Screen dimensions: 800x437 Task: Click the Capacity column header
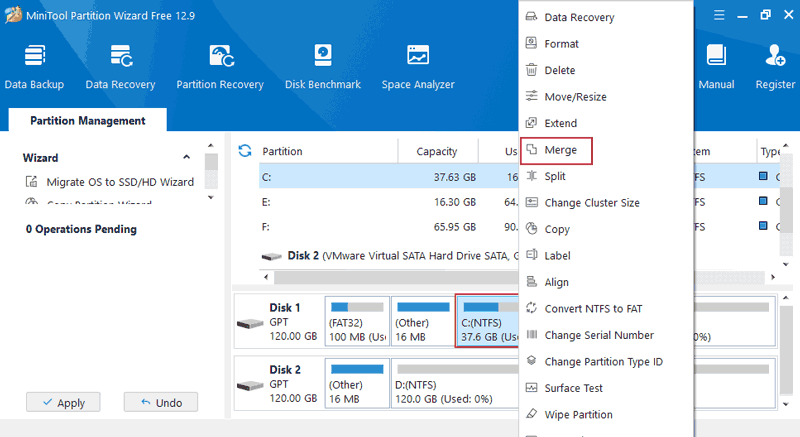(436, 152)
